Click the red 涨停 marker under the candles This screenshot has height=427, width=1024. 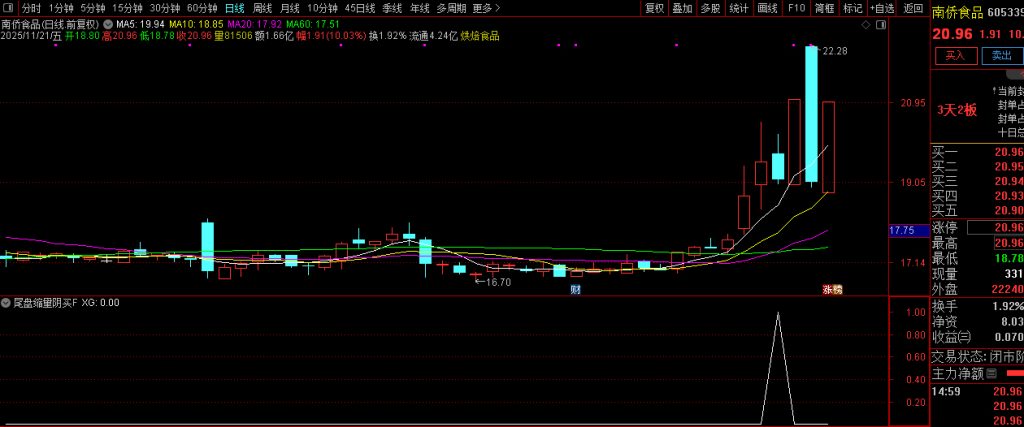point(832,290)
